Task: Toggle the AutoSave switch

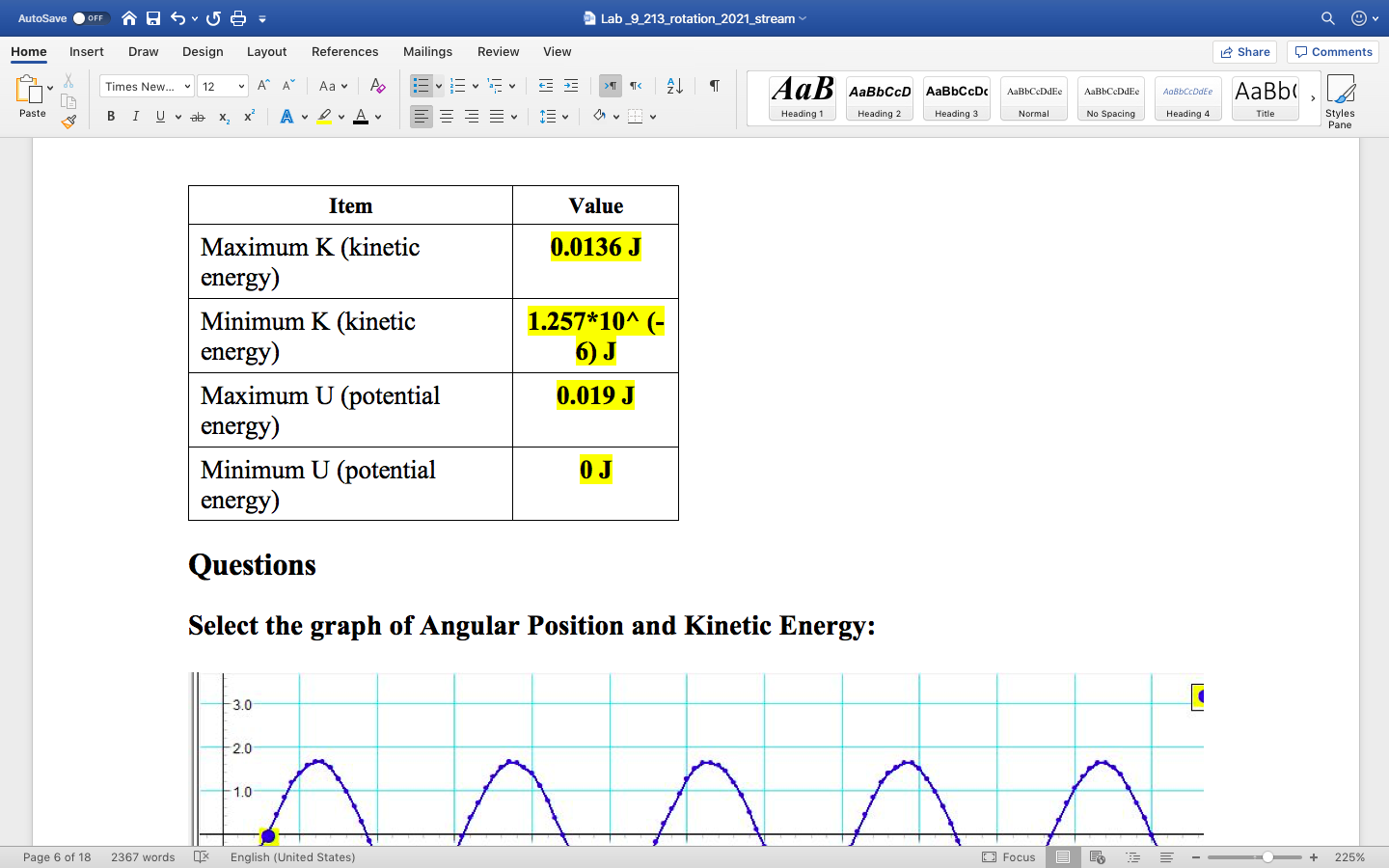Action: [x=91, y=18]
